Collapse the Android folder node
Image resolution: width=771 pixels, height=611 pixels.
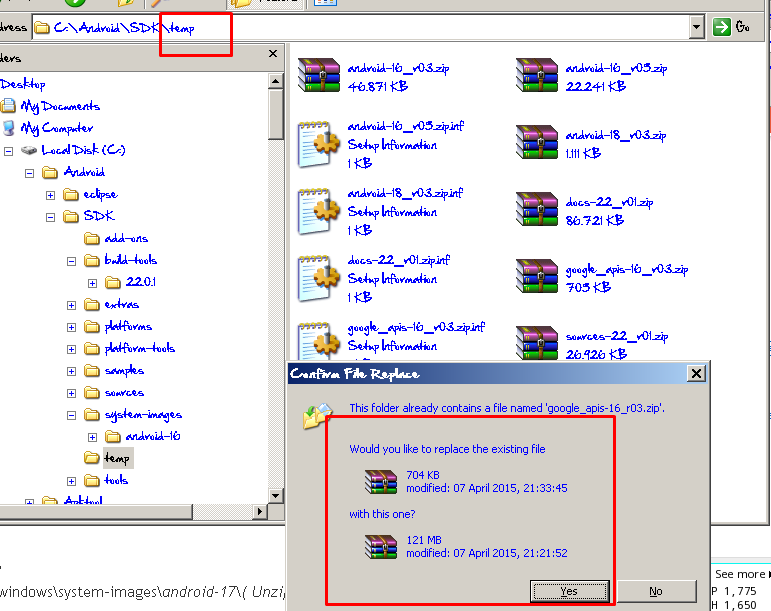tap(30, 173)
